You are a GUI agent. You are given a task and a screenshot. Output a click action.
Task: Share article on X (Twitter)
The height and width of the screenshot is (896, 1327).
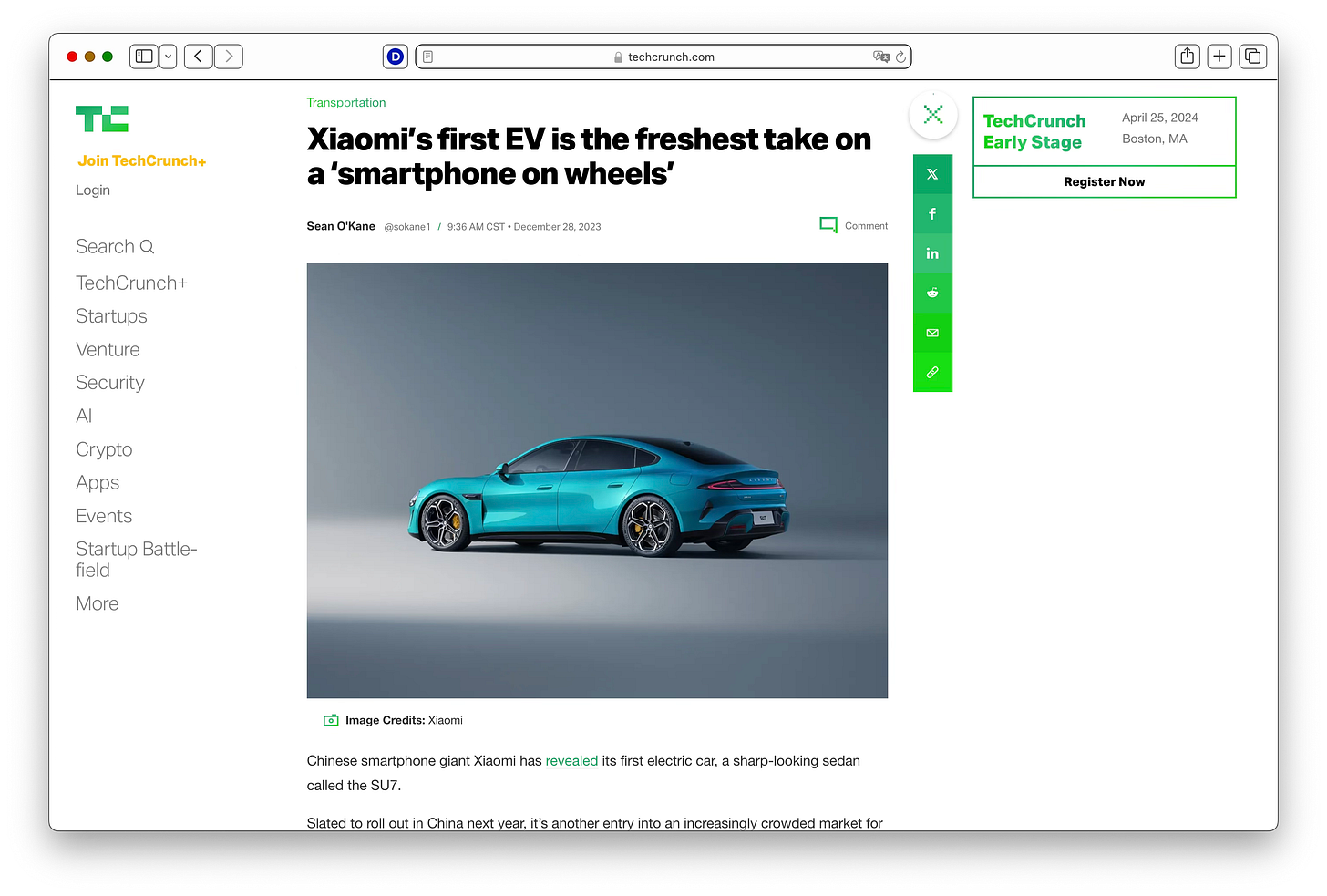pyautogui.click(x=932, y=174)
